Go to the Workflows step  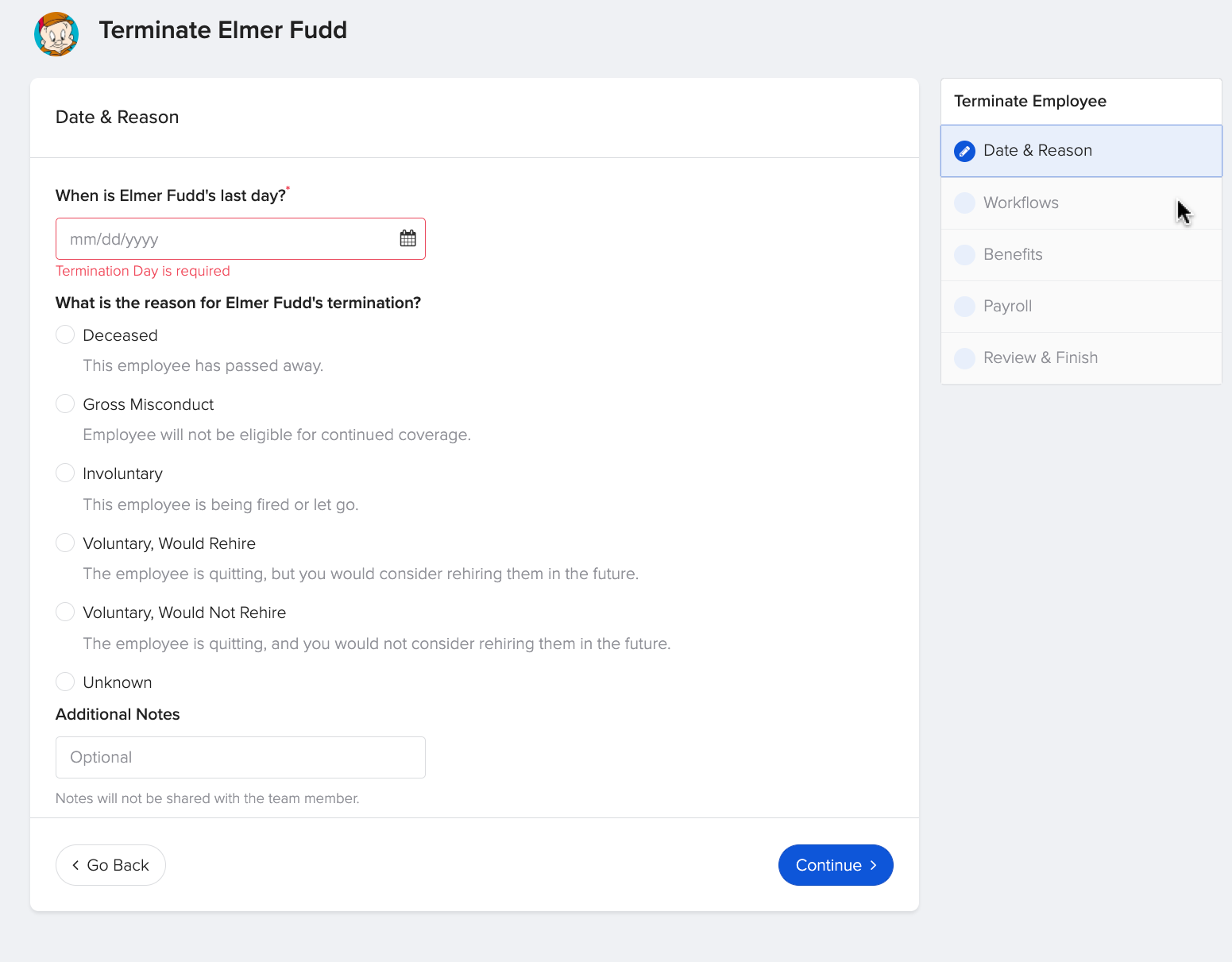pos(1081,203)
